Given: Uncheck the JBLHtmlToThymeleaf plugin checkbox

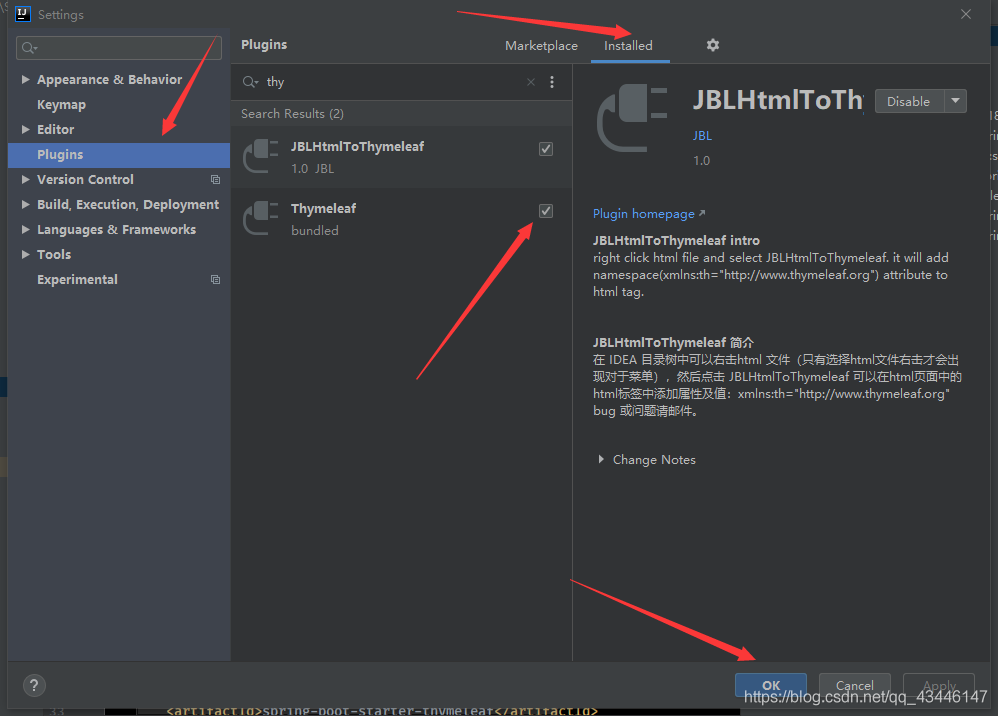Looking at the screenshot, I should [x=545, y=149].
